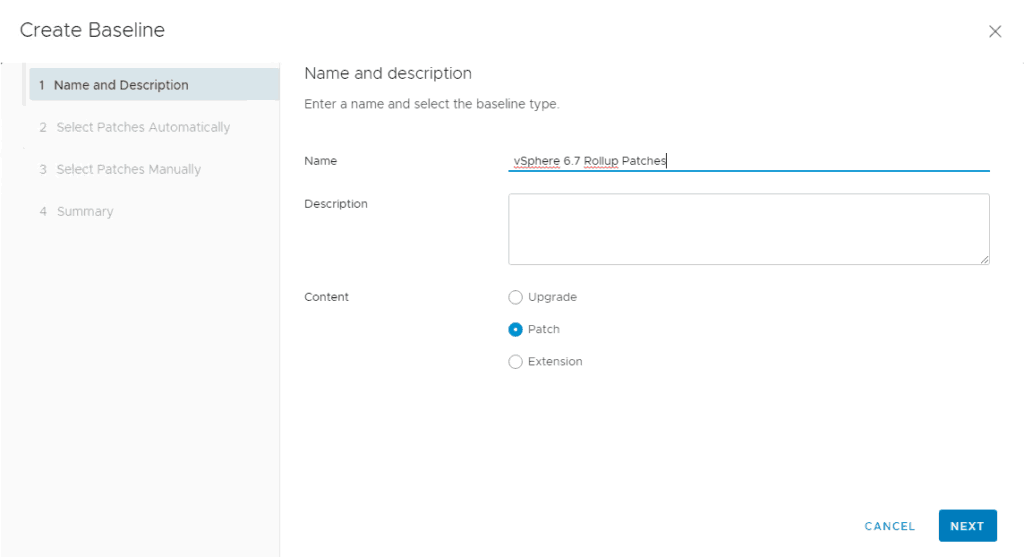Click the Description box resize handle

click(x=984, y=259)
